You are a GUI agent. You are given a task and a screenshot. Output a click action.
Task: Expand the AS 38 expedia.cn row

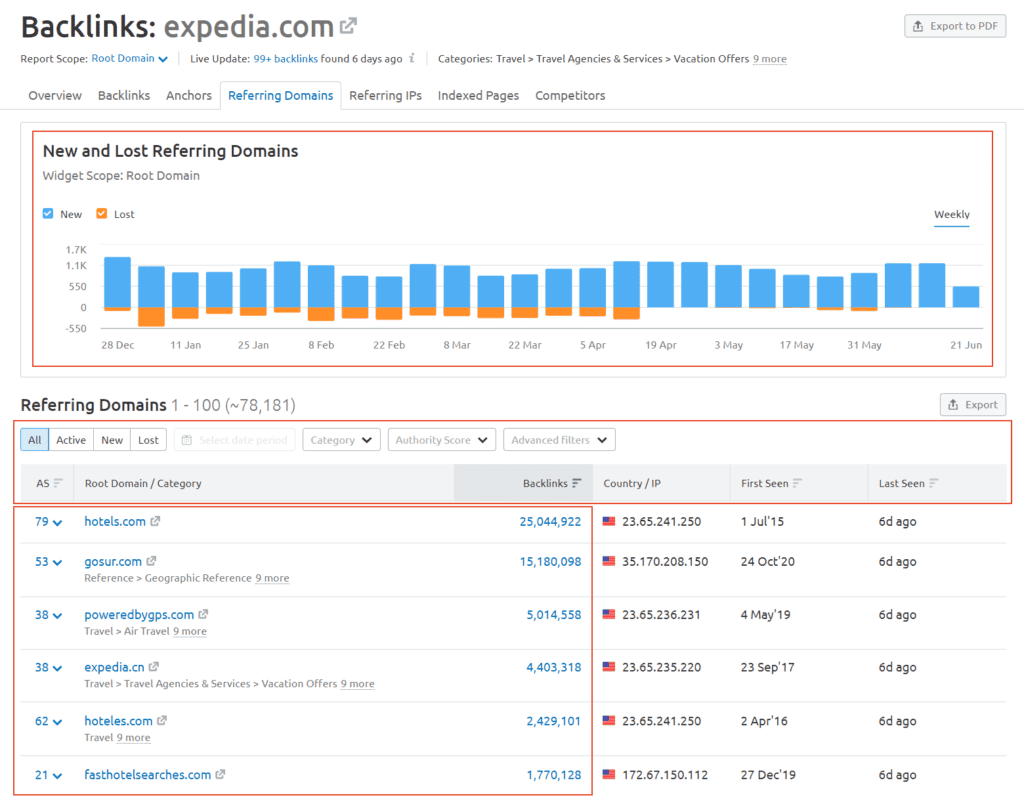48,668
